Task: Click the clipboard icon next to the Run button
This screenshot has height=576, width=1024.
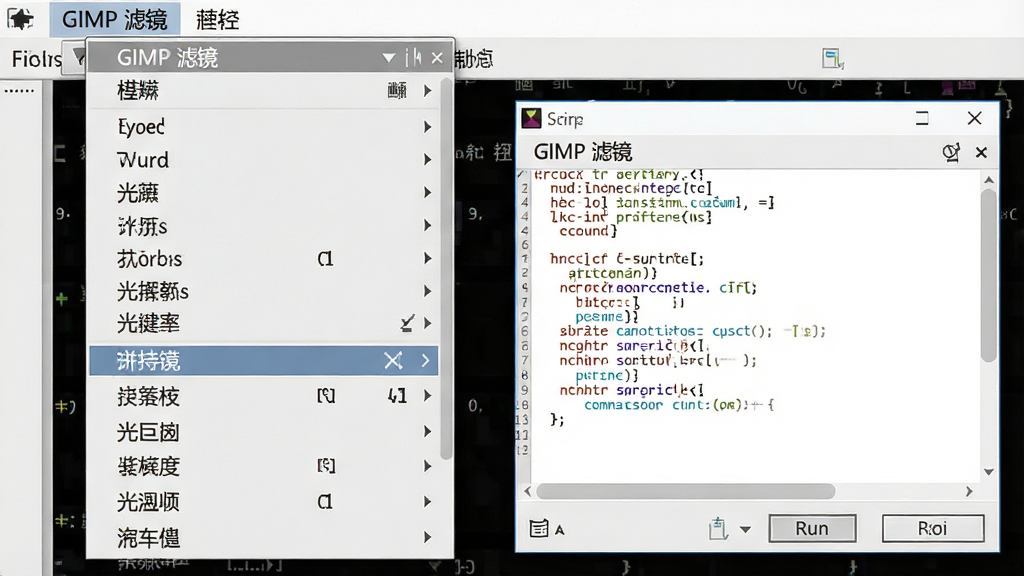Action: click(x=718, y=528)
